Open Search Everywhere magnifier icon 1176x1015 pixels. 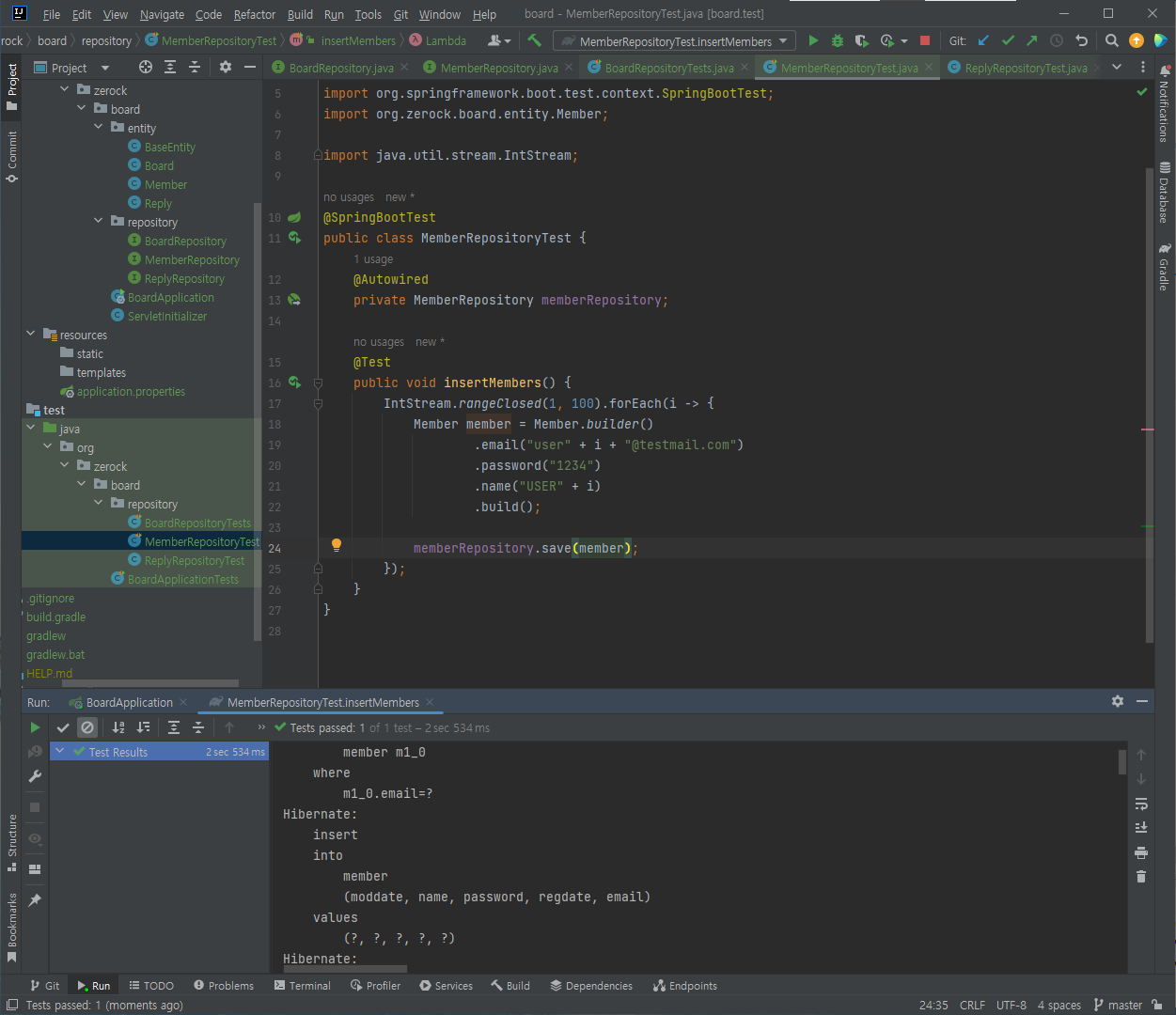pyautogui.click(x=1112, y=40)
